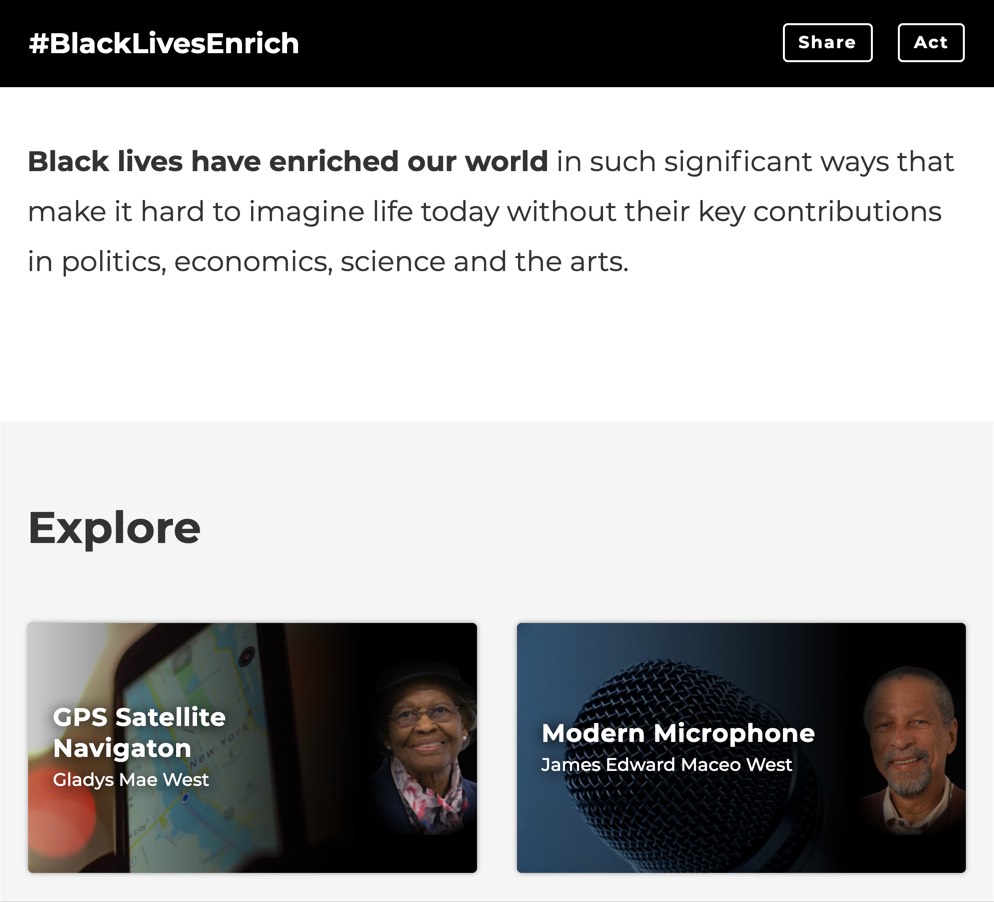
Task: Select the GPS Satellite Navigaton title text
Action: click(139, 732)
